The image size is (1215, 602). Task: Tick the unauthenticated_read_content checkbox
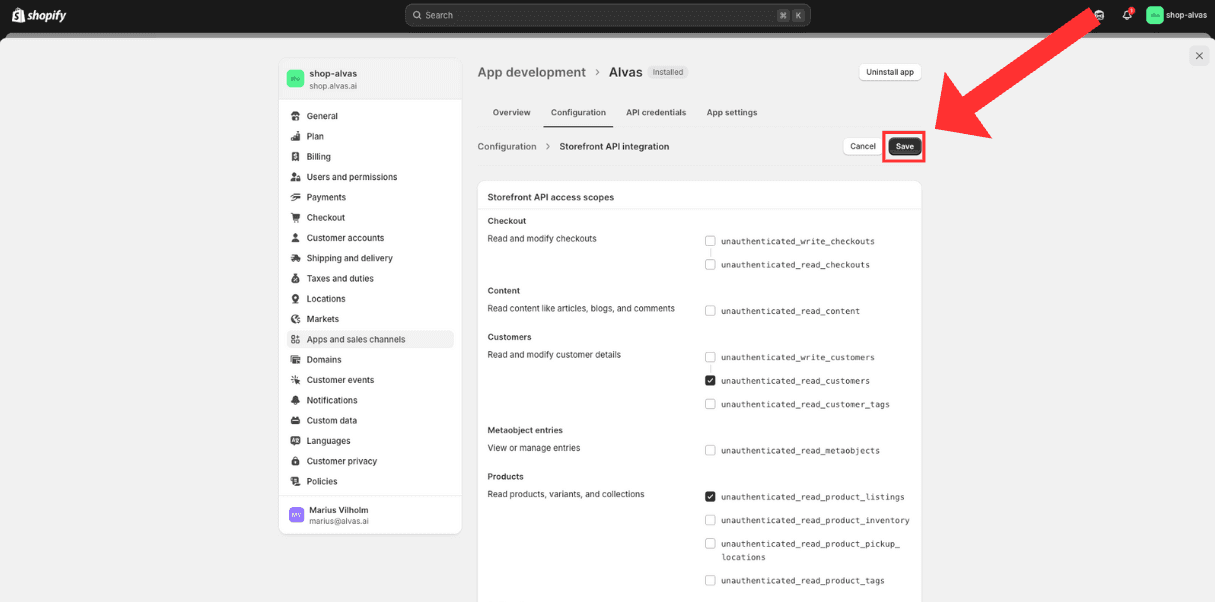(x=710, y=311)
